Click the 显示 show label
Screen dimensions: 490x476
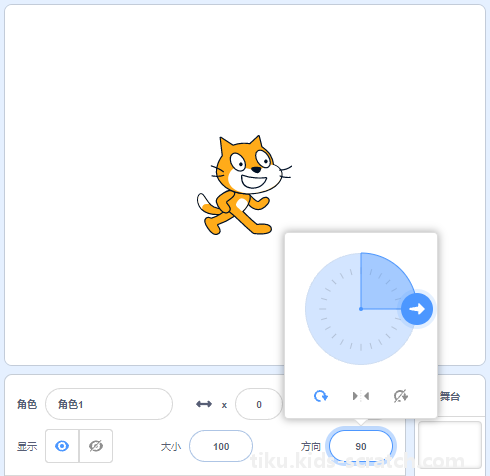point(27,446)
